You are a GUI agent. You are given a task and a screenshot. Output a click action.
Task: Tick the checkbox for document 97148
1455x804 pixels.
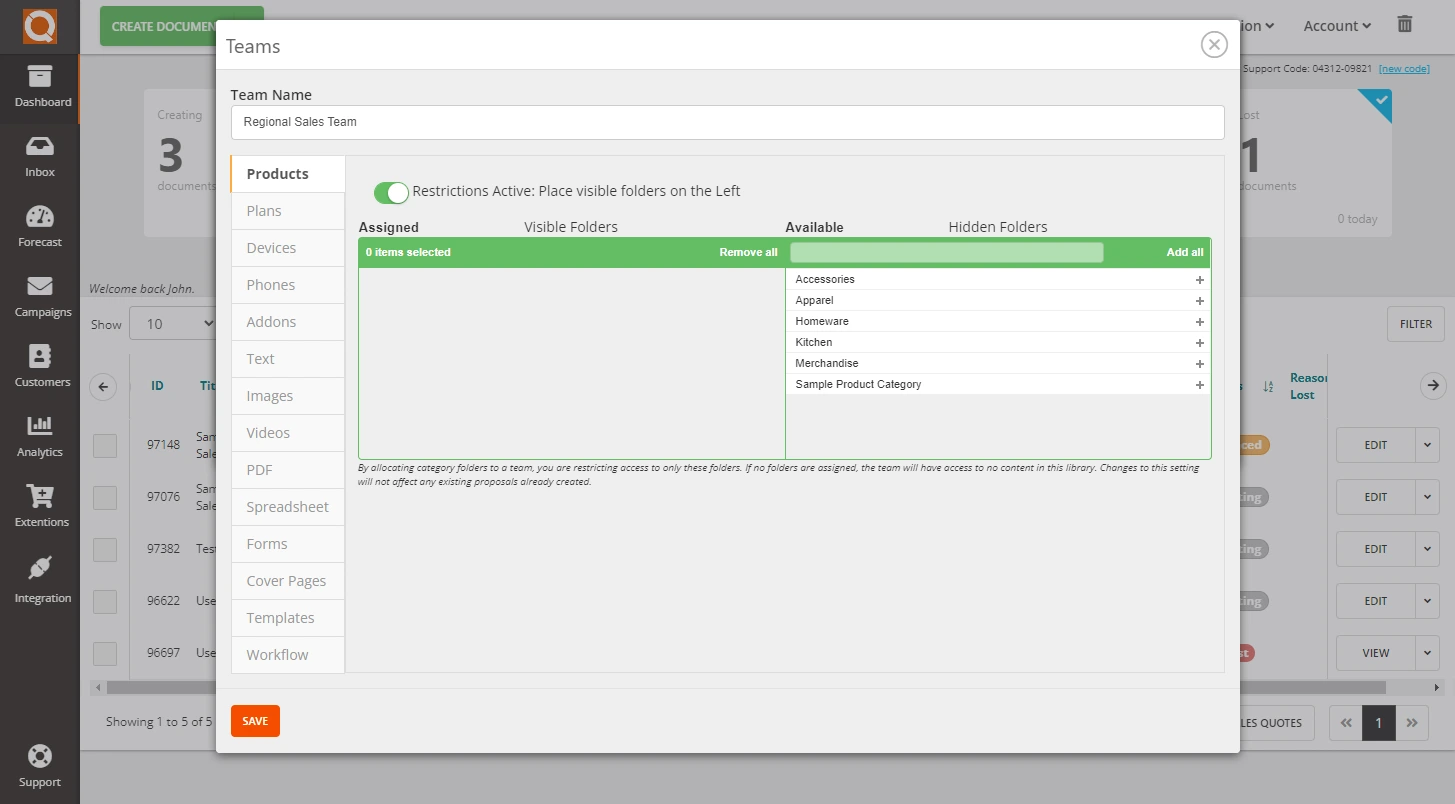click(105, 445)
